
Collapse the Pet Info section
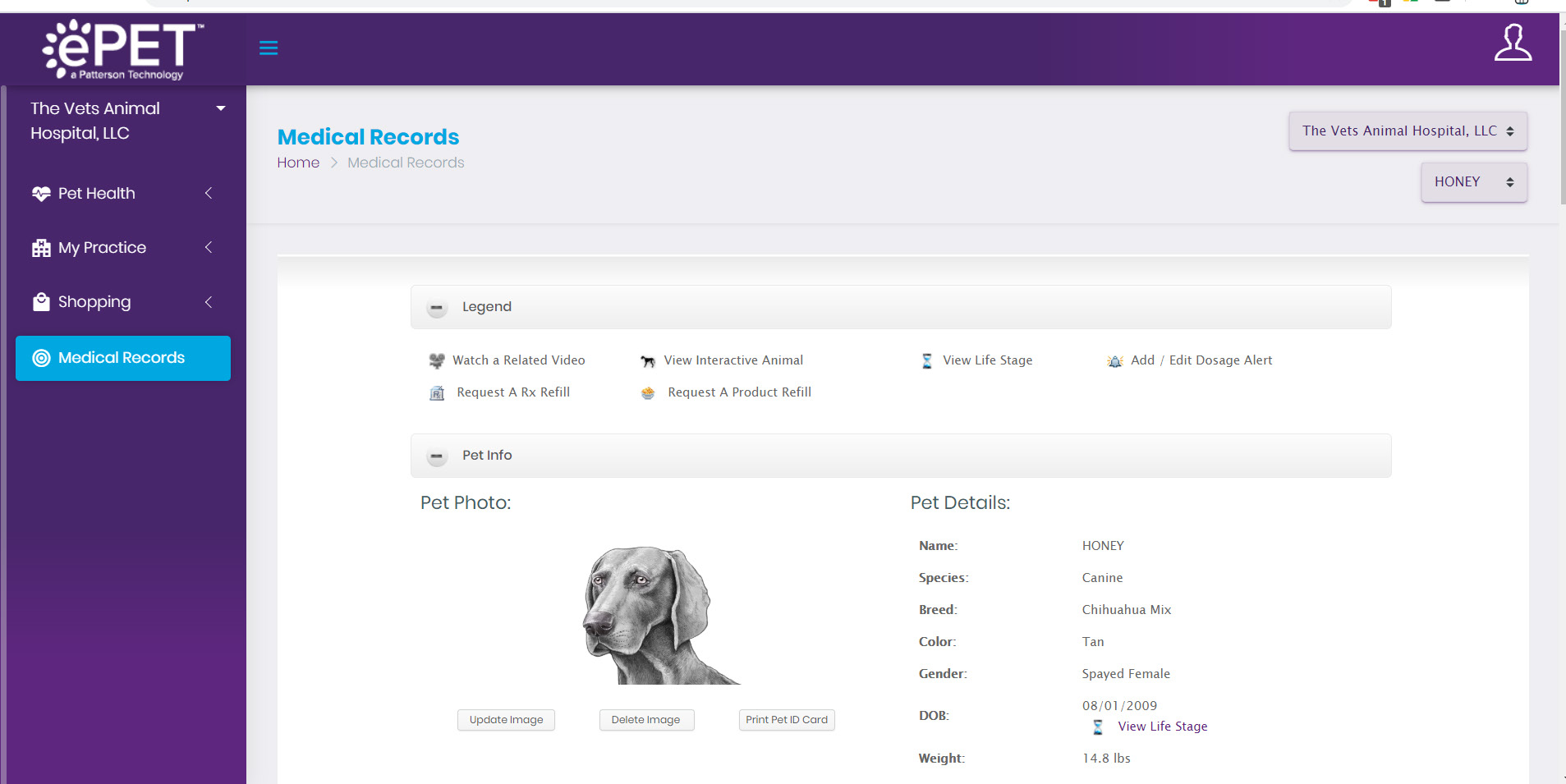tap(436, 456)
